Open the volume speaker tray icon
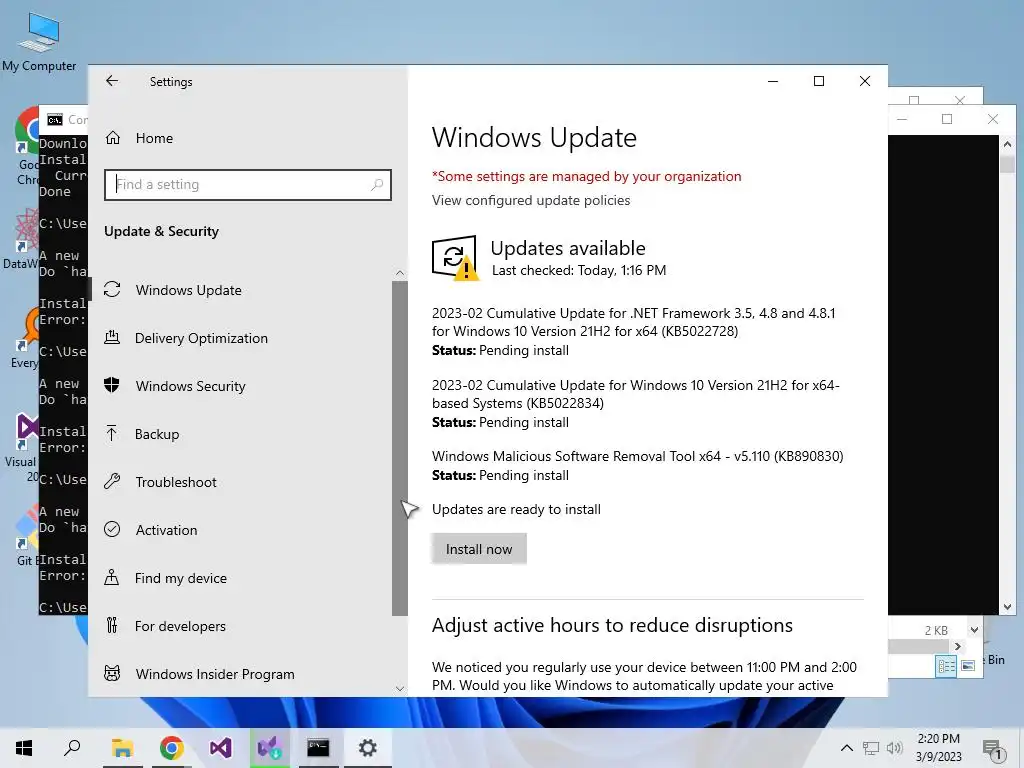The height and width of the screenshot is (768, 1024). pyautogui.click(x=895, y=748)
